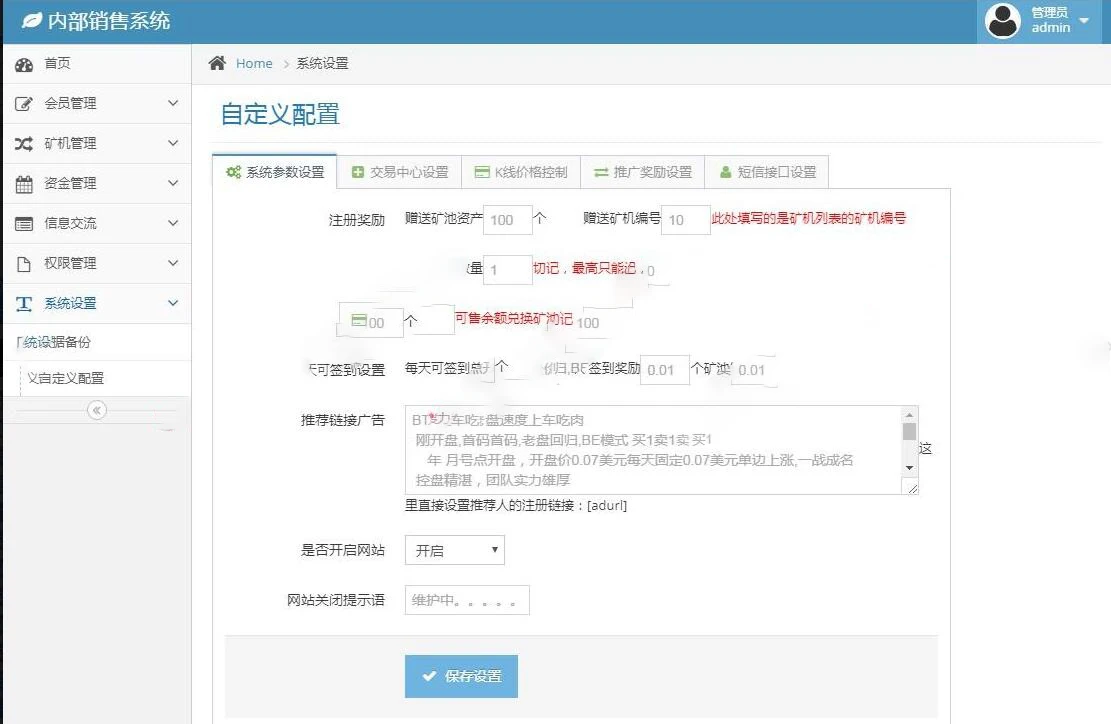1111x724 pixels.
Task: Select the 首页 dashboard icon in sidebar
Action: 26,63
